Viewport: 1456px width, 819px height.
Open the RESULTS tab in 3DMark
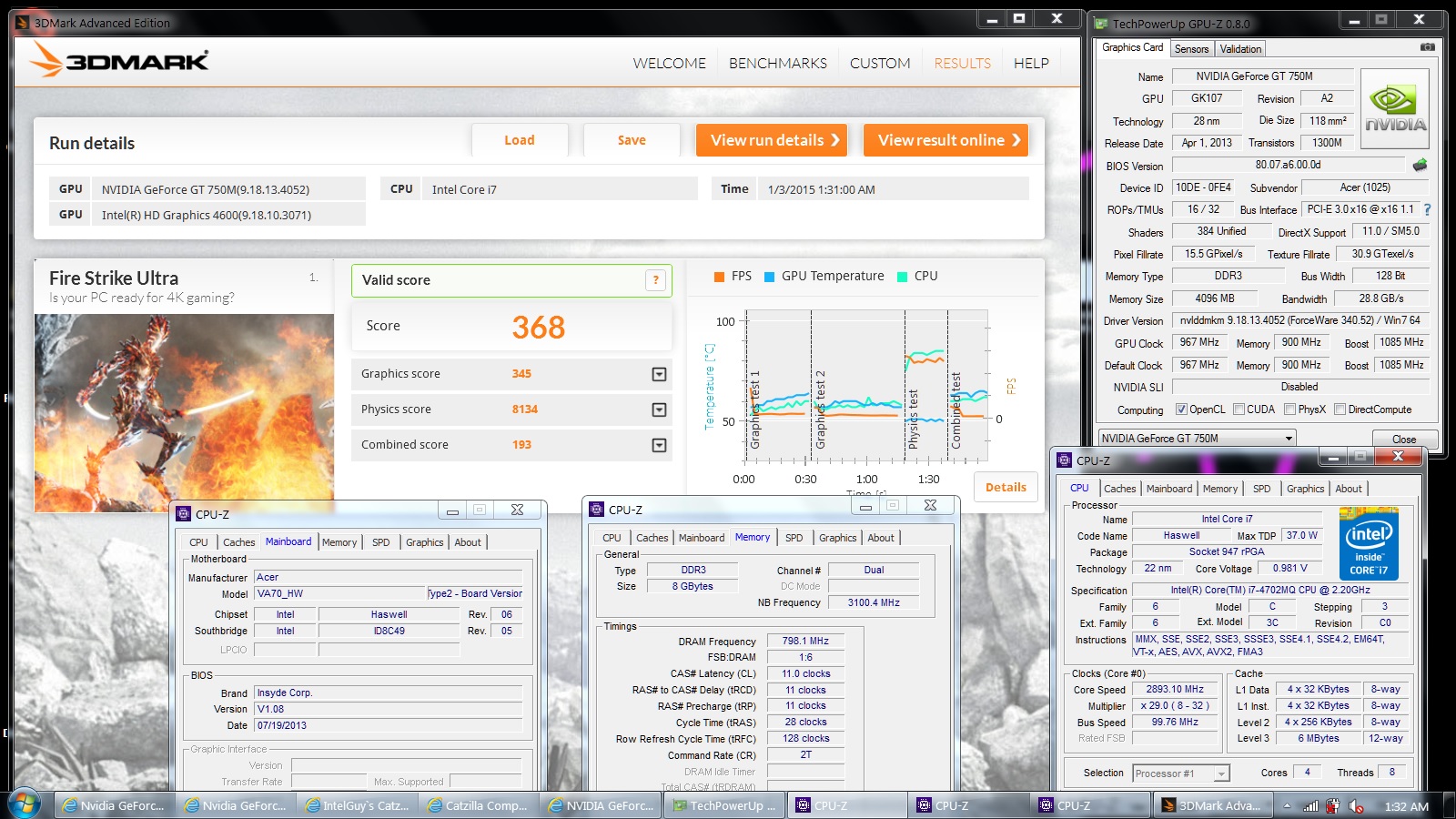(962, 63)
